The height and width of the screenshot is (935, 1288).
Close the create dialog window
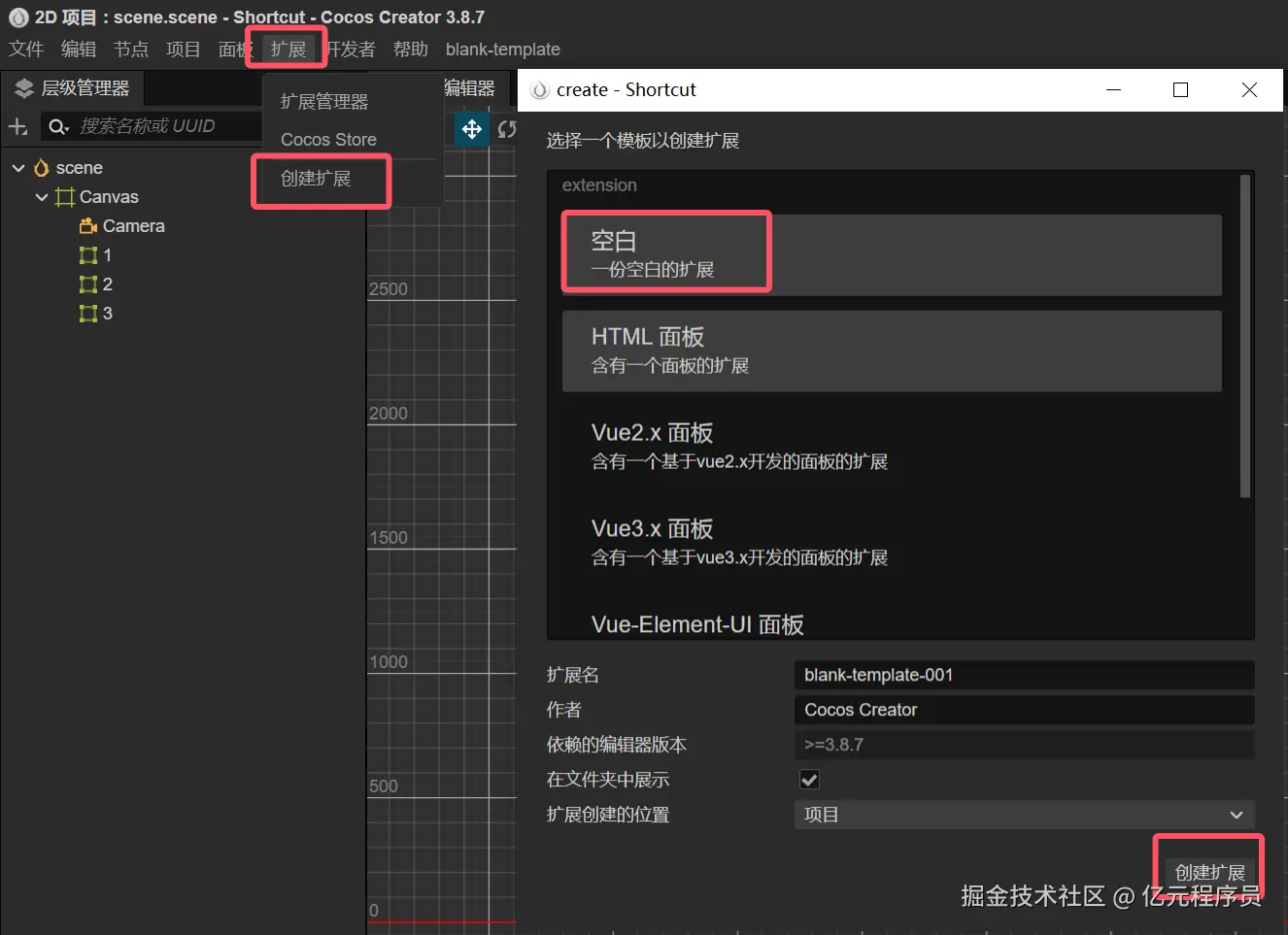(x=1249, y=90)
